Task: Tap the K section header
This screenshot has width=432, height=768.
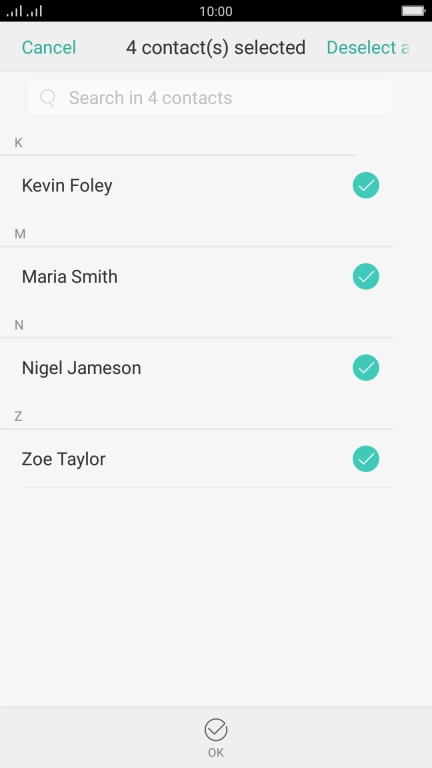Action: [19, 143]
